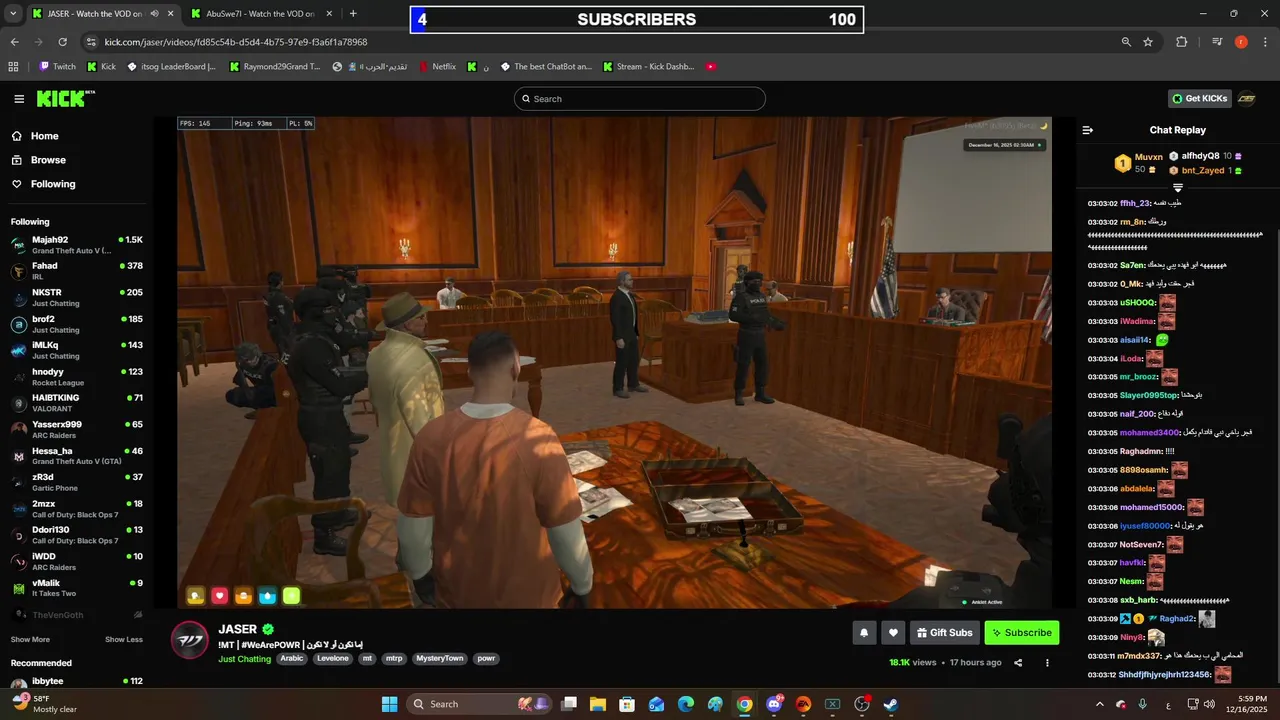The height and width of the screenshot is (720, 1280).
Task: Open top gifter Muvxn profile
Action: point(1148,157)
